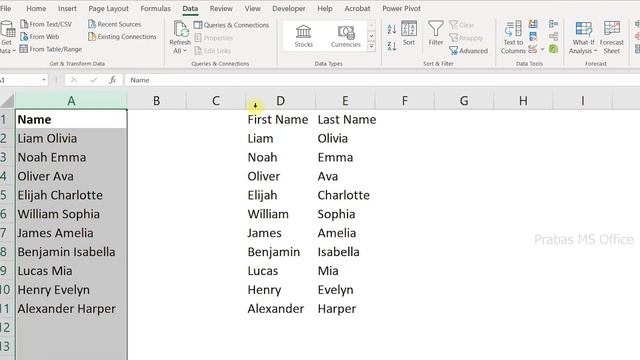This screenshot has width=640, height=360.
Task: Open Advanced filter options
Action: 468,51
